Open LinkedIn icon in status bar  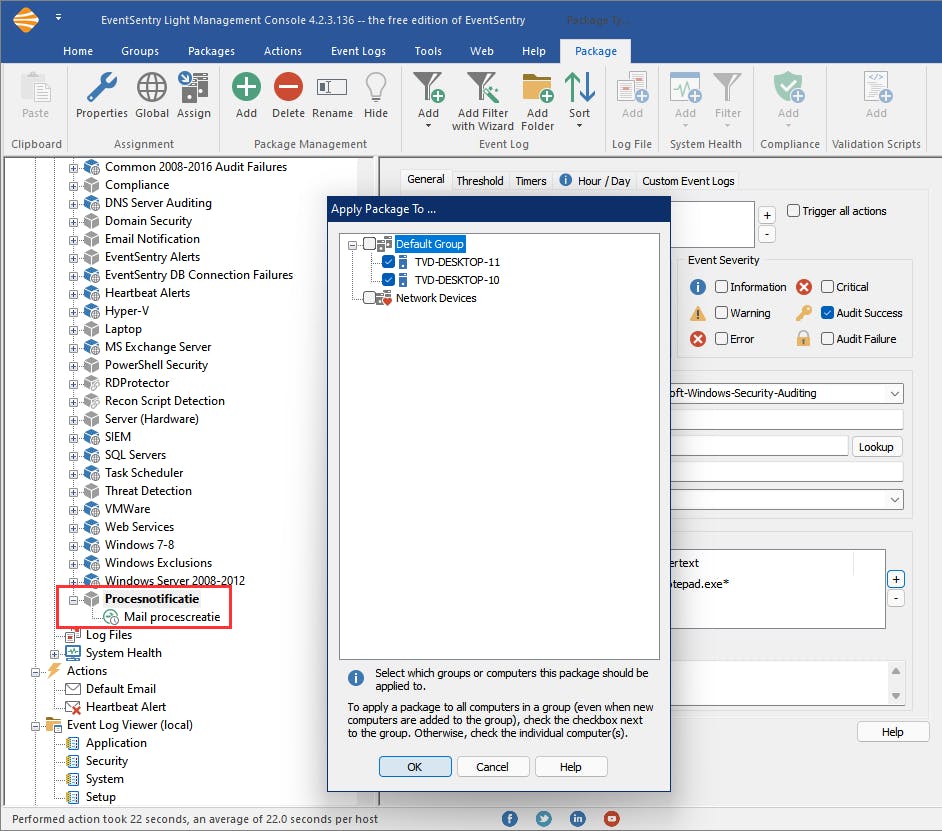point(577,818)
